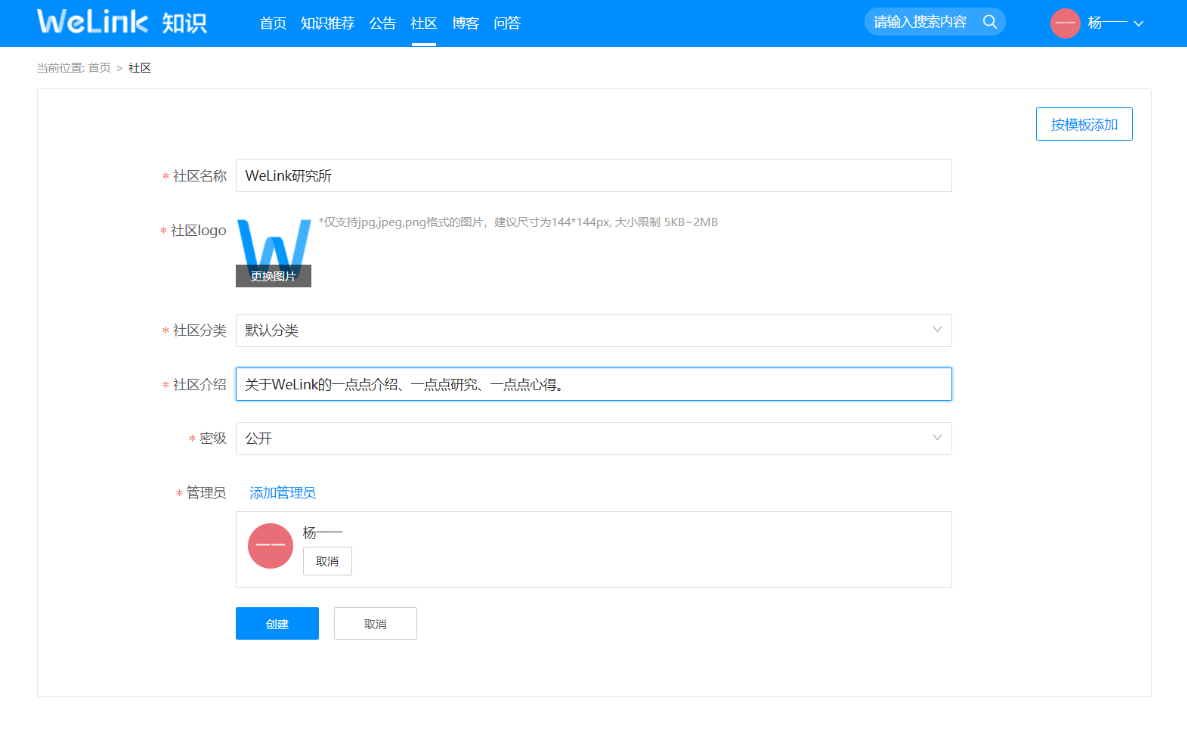
Task: Click the 首页 breadcrumb link
Action: 99,68
